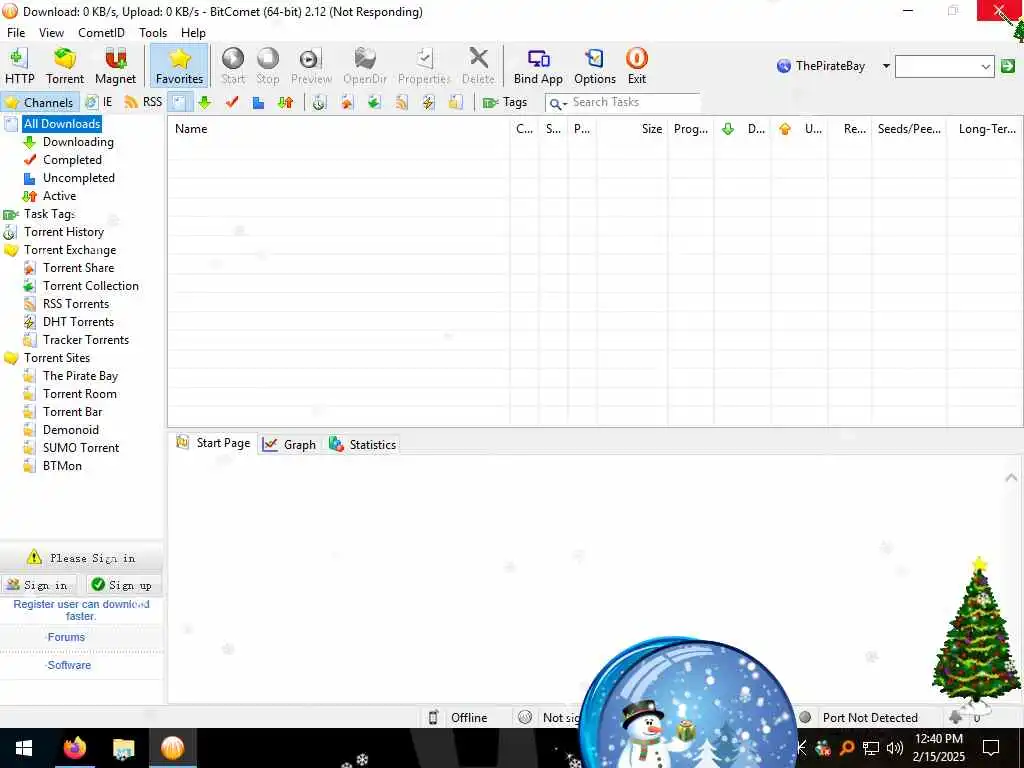Open the Demonoid site entry
Image resolution: width=1024 pixels, height=768 pixels.
(71, 430)
